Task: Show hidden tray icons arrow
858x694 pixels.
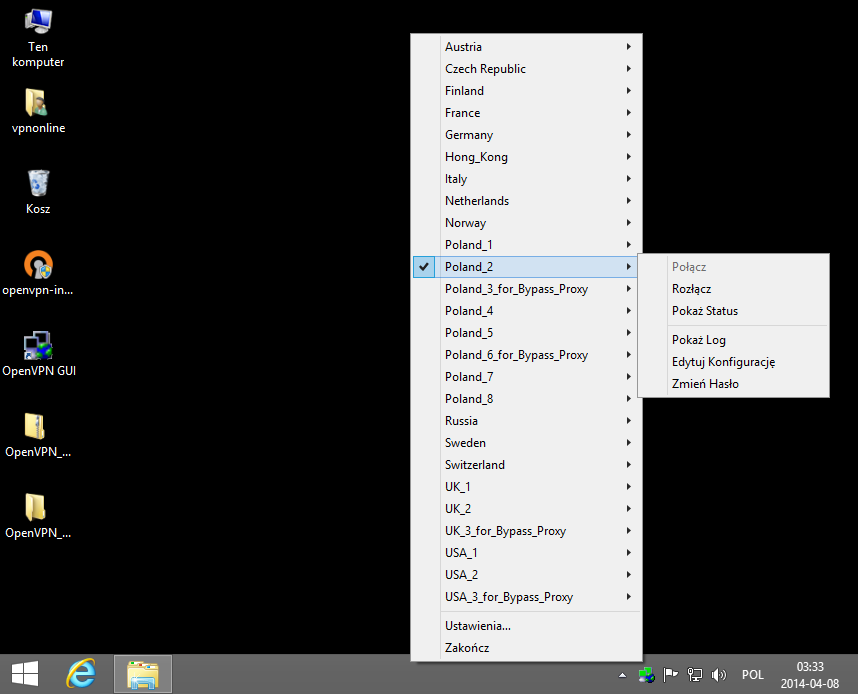Action: 622,675
